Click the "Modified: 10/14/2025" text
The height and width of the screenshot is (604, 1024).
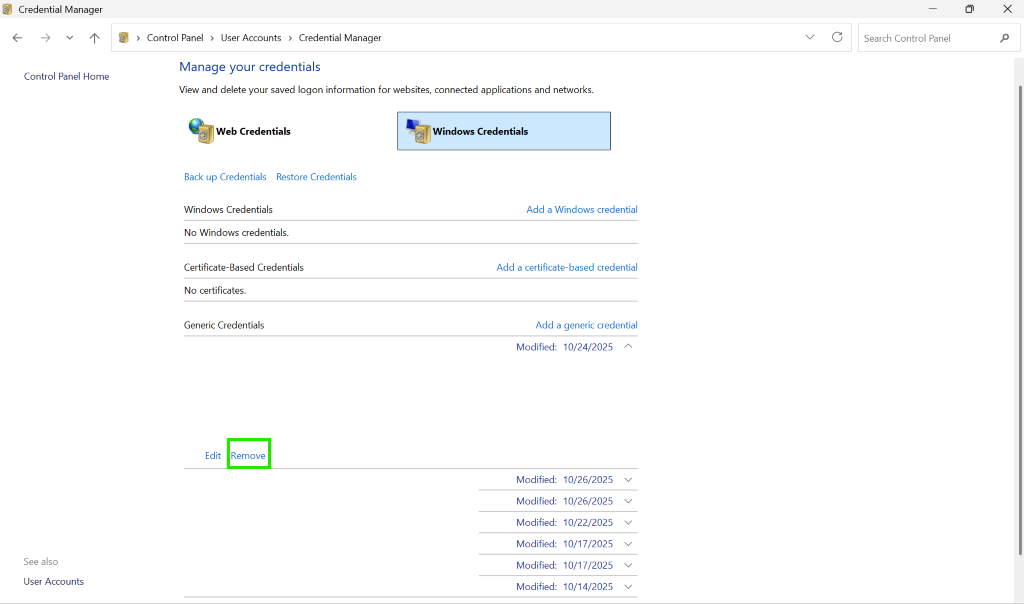[x=564, y=586]
